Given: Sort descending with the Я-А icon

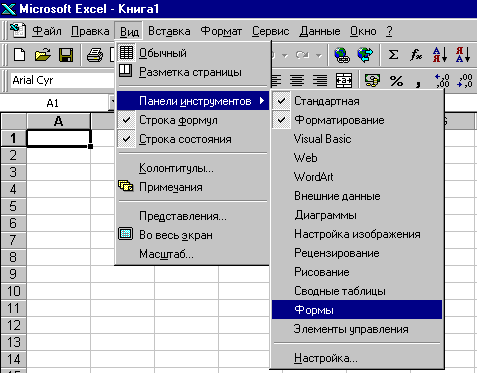Looking at the screenshot, I should (x=463, y=55).
